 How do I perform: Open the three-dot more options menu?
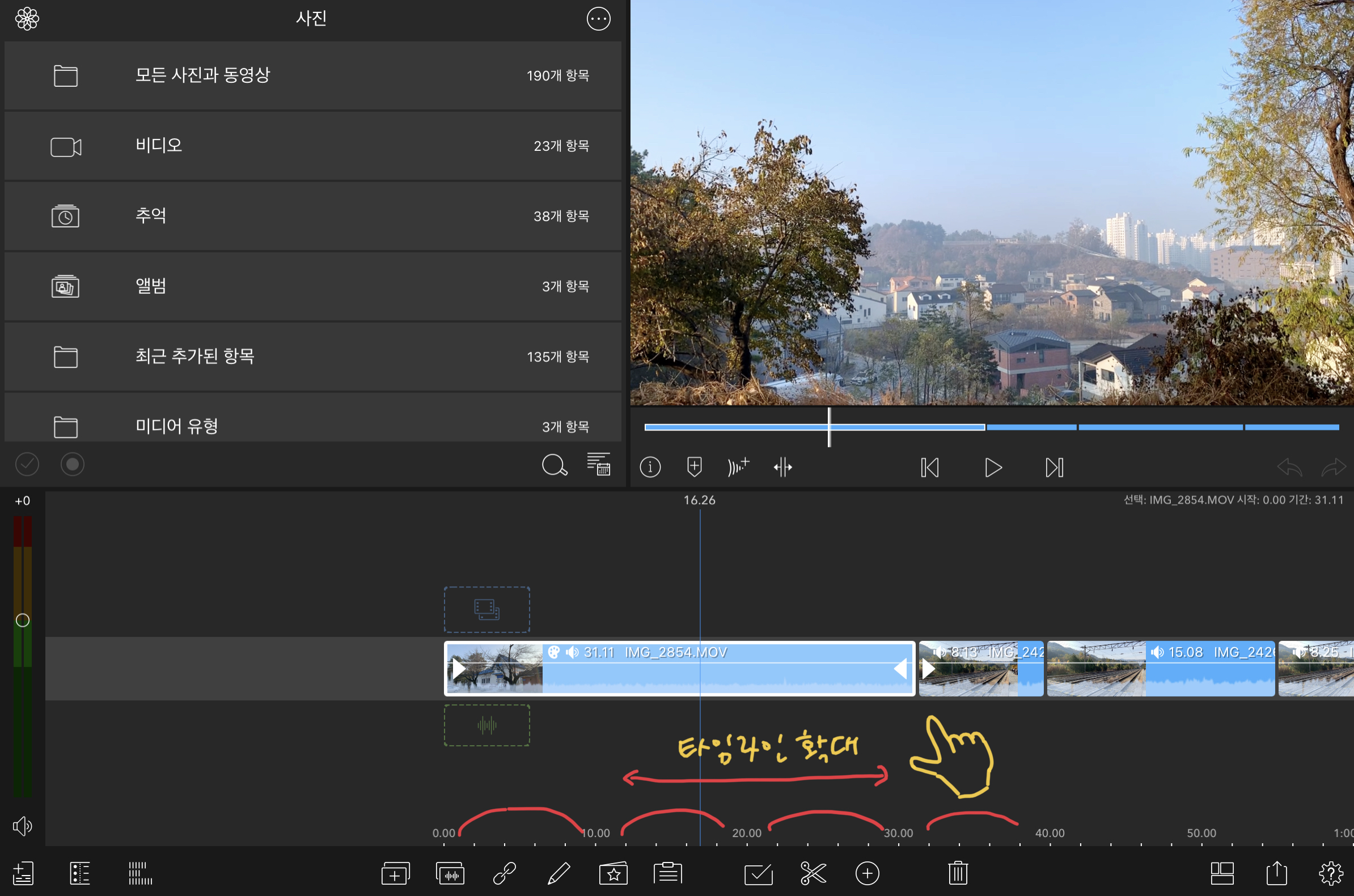[x=598, y=19]
